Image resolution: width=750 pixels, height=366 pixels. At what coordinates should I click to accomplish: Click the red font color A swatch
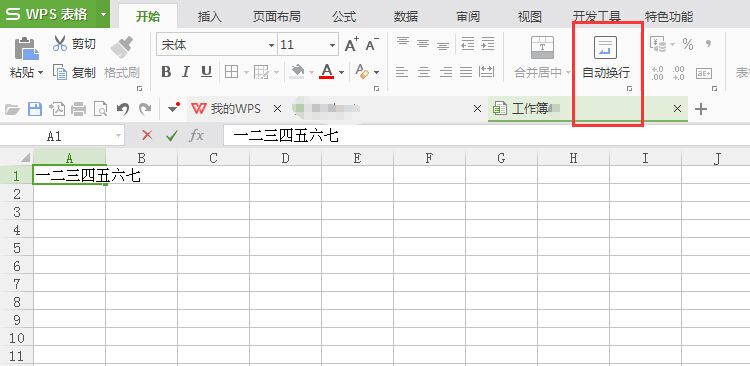327,72
